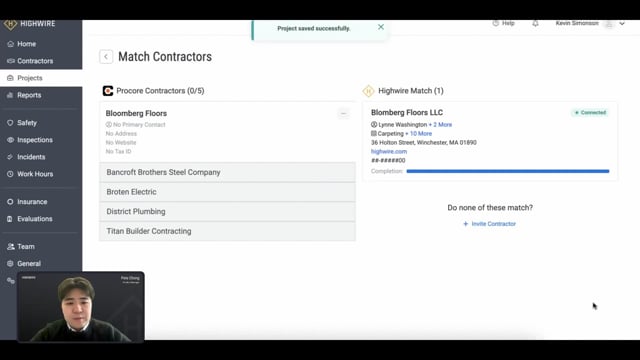Click the Blomberg Floors LLC match title
Viewport: 640px width, 360px height.
(x=407, y=113)
